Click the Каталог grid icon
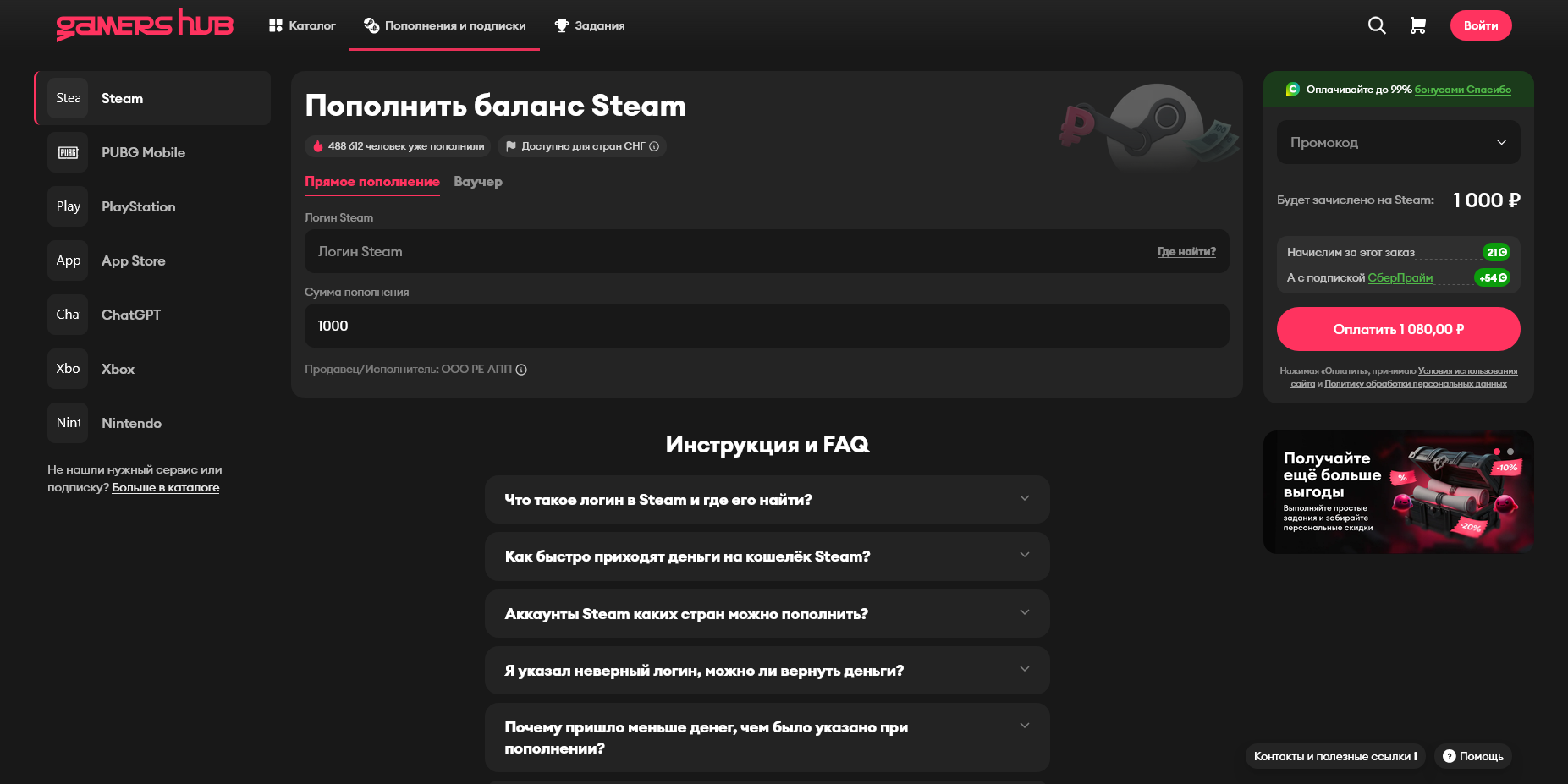 pyautogui.click(x=276, y=25)
